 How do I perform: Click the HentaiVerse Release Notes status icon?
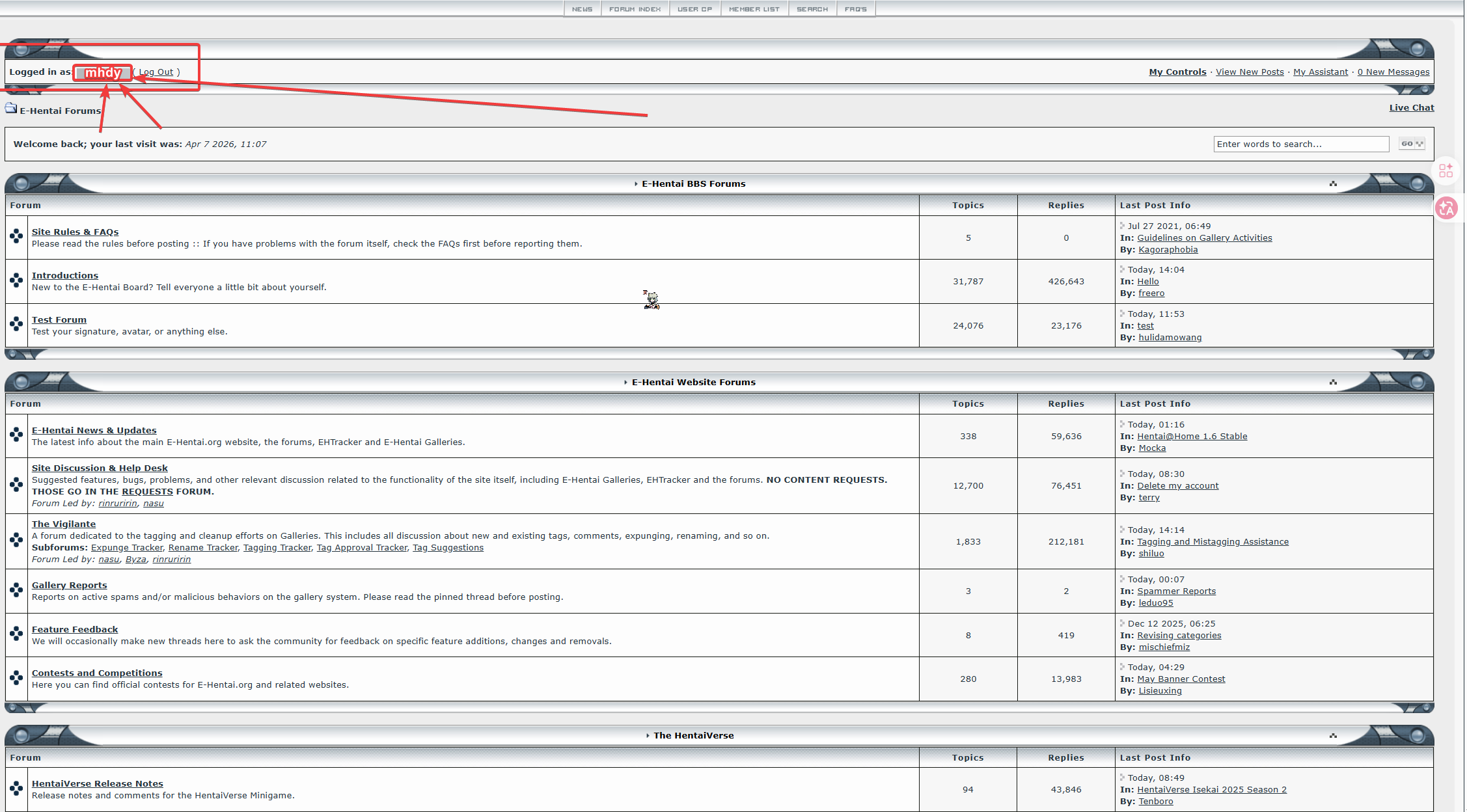16,789
